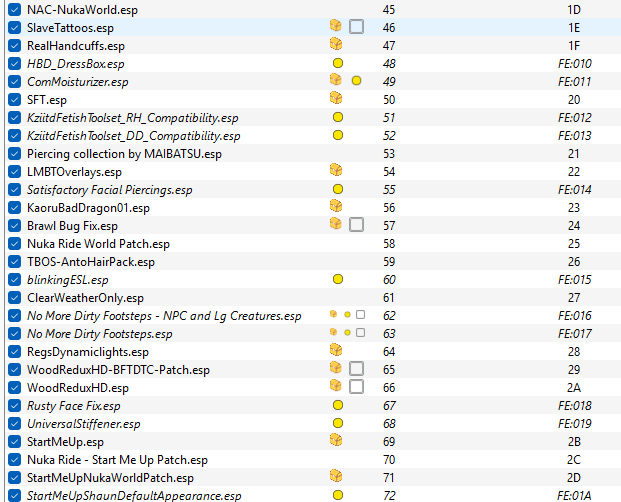The height and width of the screenshot is (502, 621).
Task: Click priority number 53 for Piercing collection
Action: pos(389,154)
